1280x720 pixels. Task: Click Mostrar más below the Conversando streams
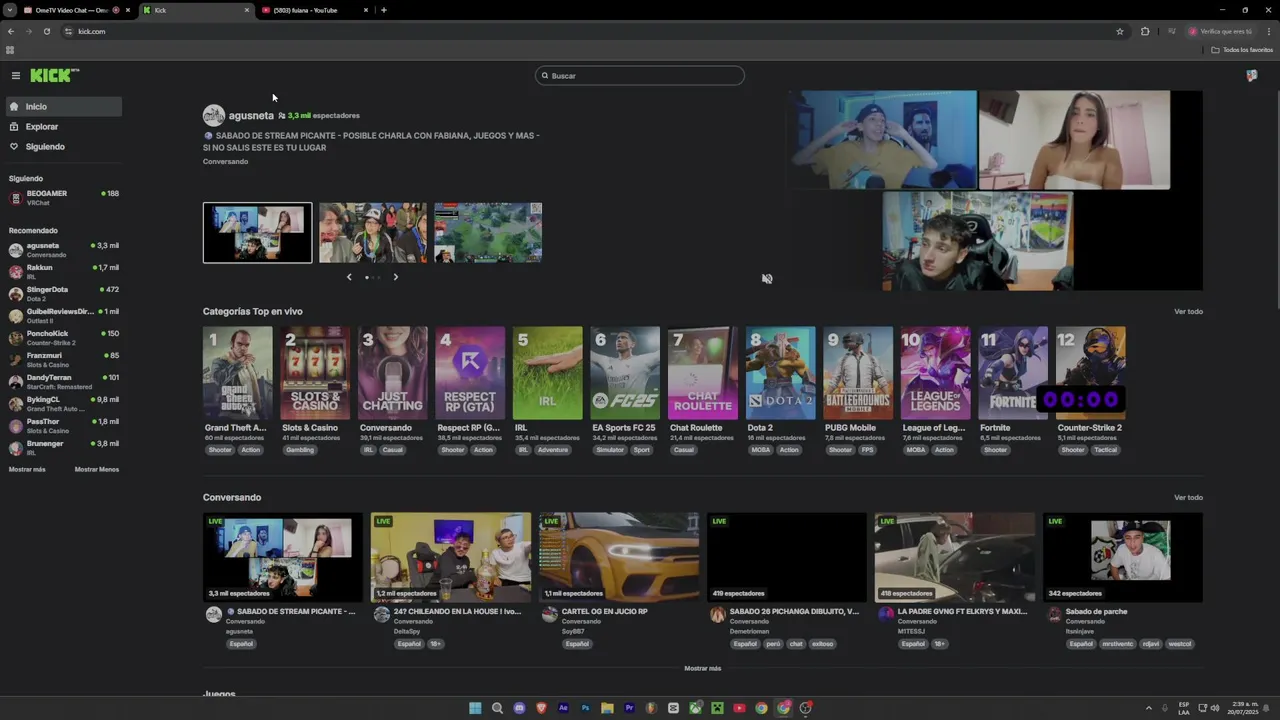pyautogui.click(x=702, y=668)
